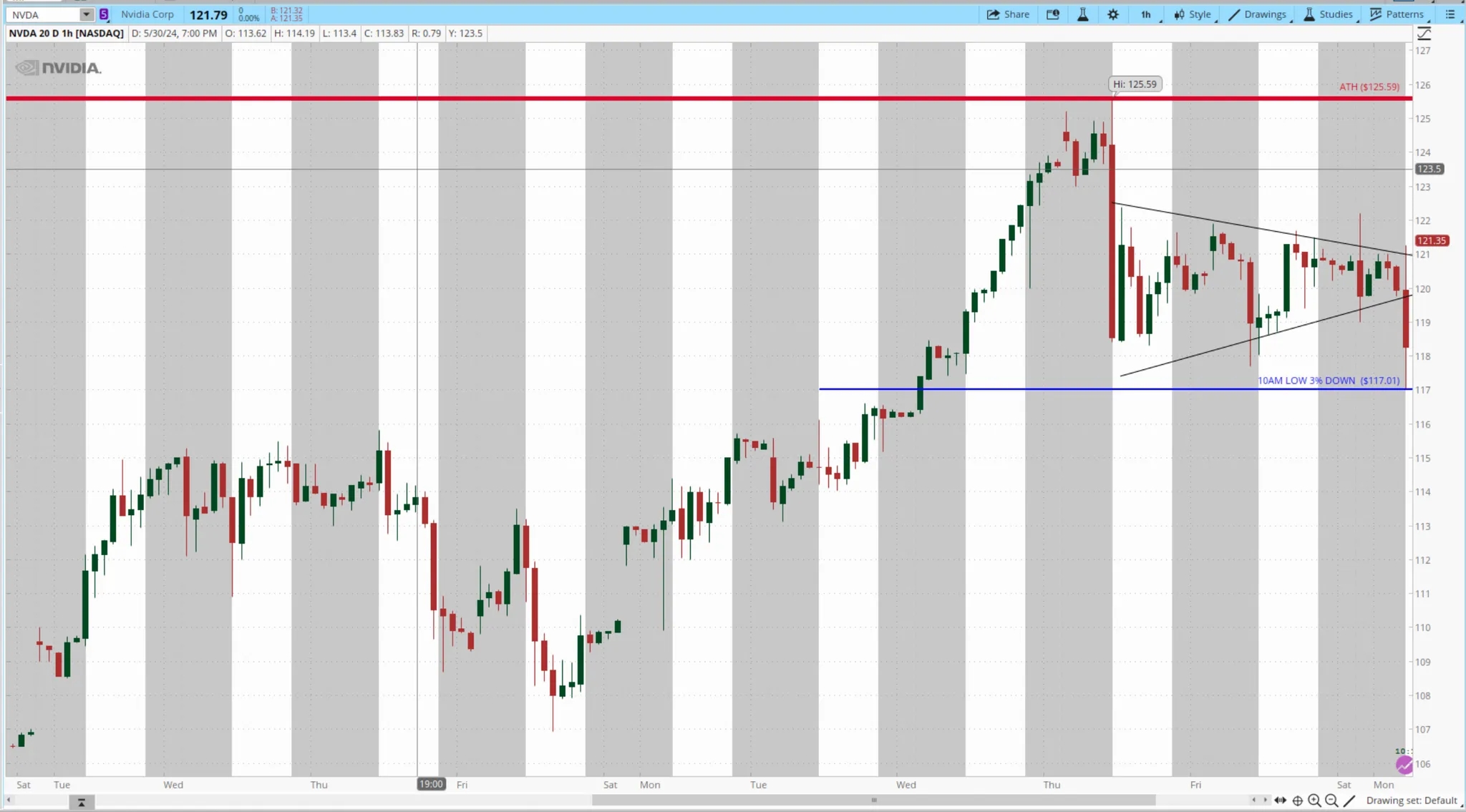Open the Drawing set: Default selector
The height and width of the screenshot is (812, 1466).
tap(1411, 801)
